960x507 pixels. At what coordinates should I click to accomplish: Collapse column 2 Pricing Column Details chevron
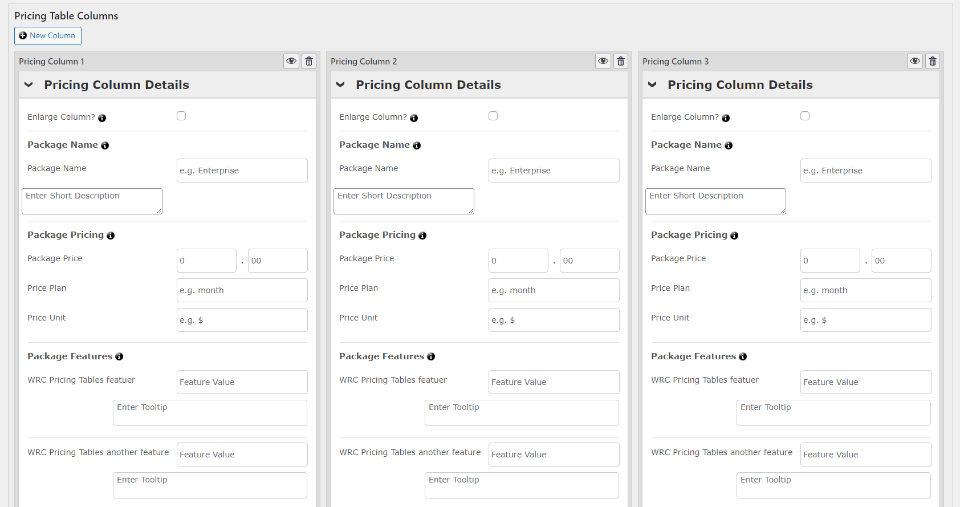pos(341,85)
